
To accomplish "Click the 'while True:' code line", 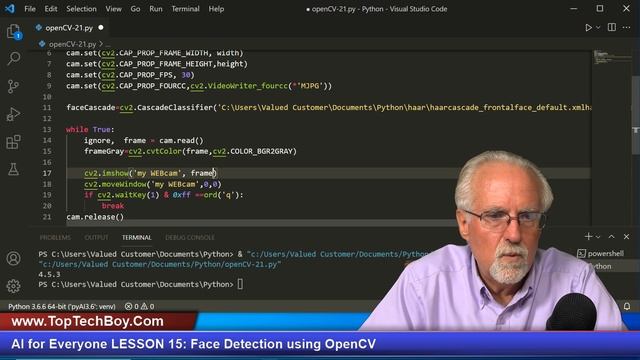I will tap(90, 129).
